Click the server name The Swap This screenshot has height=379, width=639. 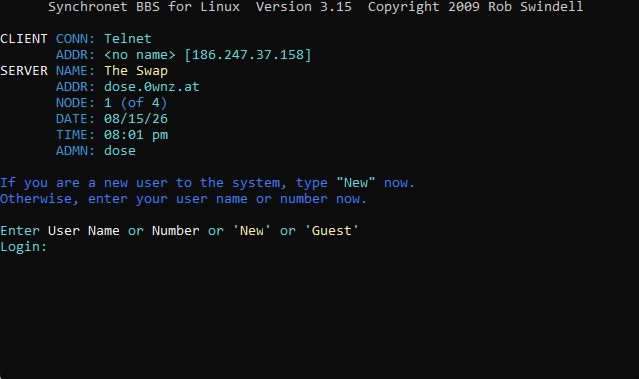tap(136, 71)
